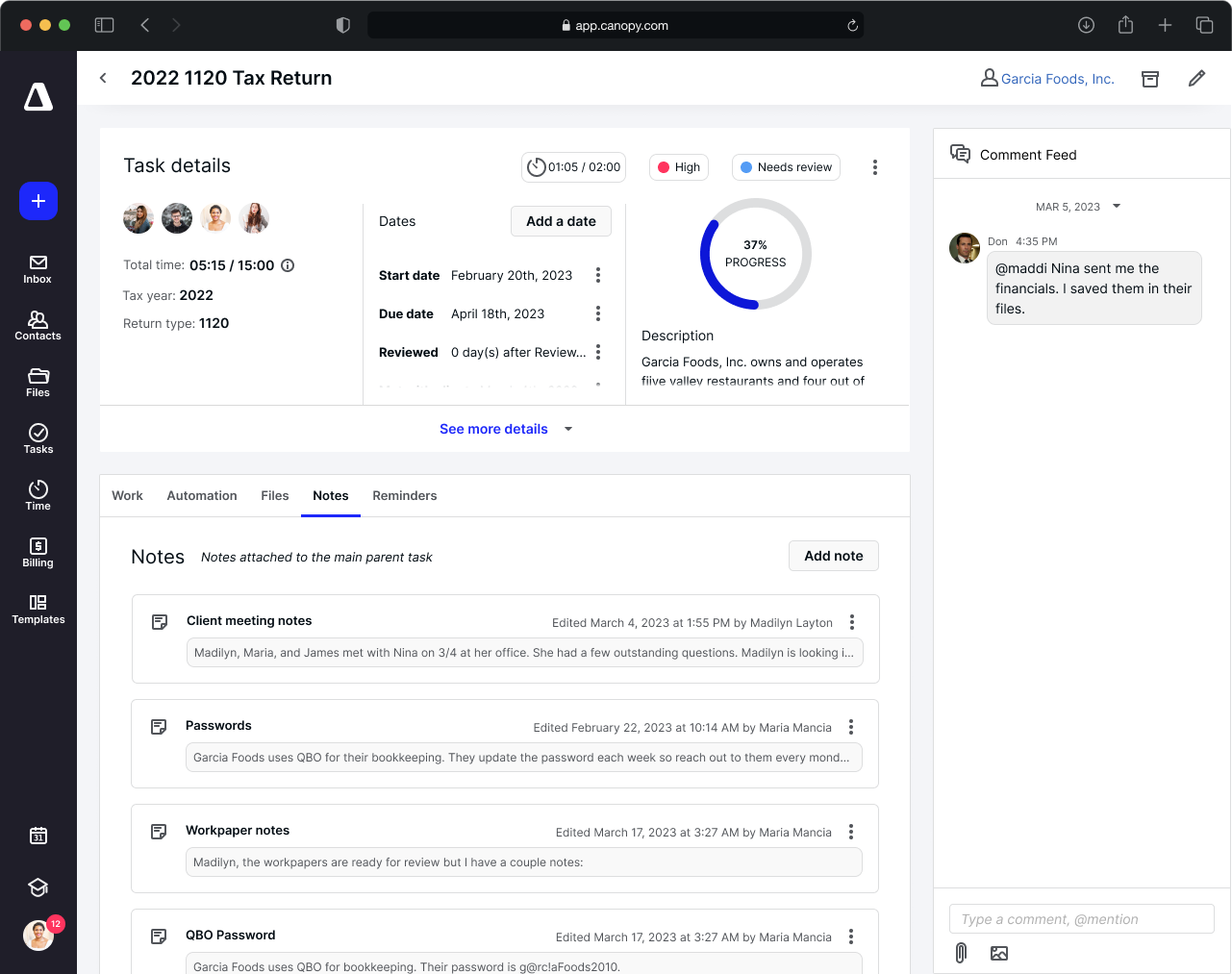Select the Work tab

tap(127, 495)
